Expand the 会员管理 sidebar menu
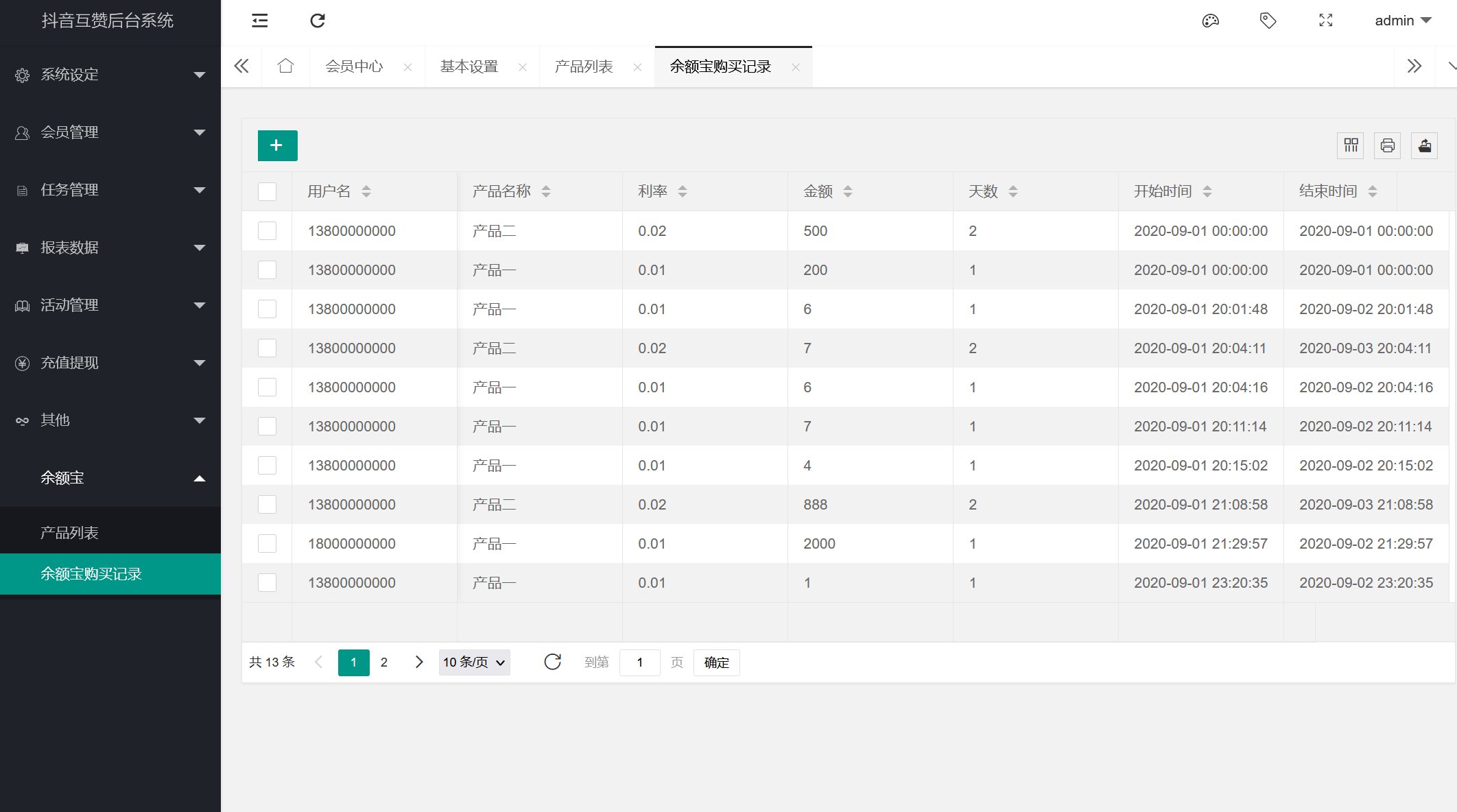 (x=110, y=132)
